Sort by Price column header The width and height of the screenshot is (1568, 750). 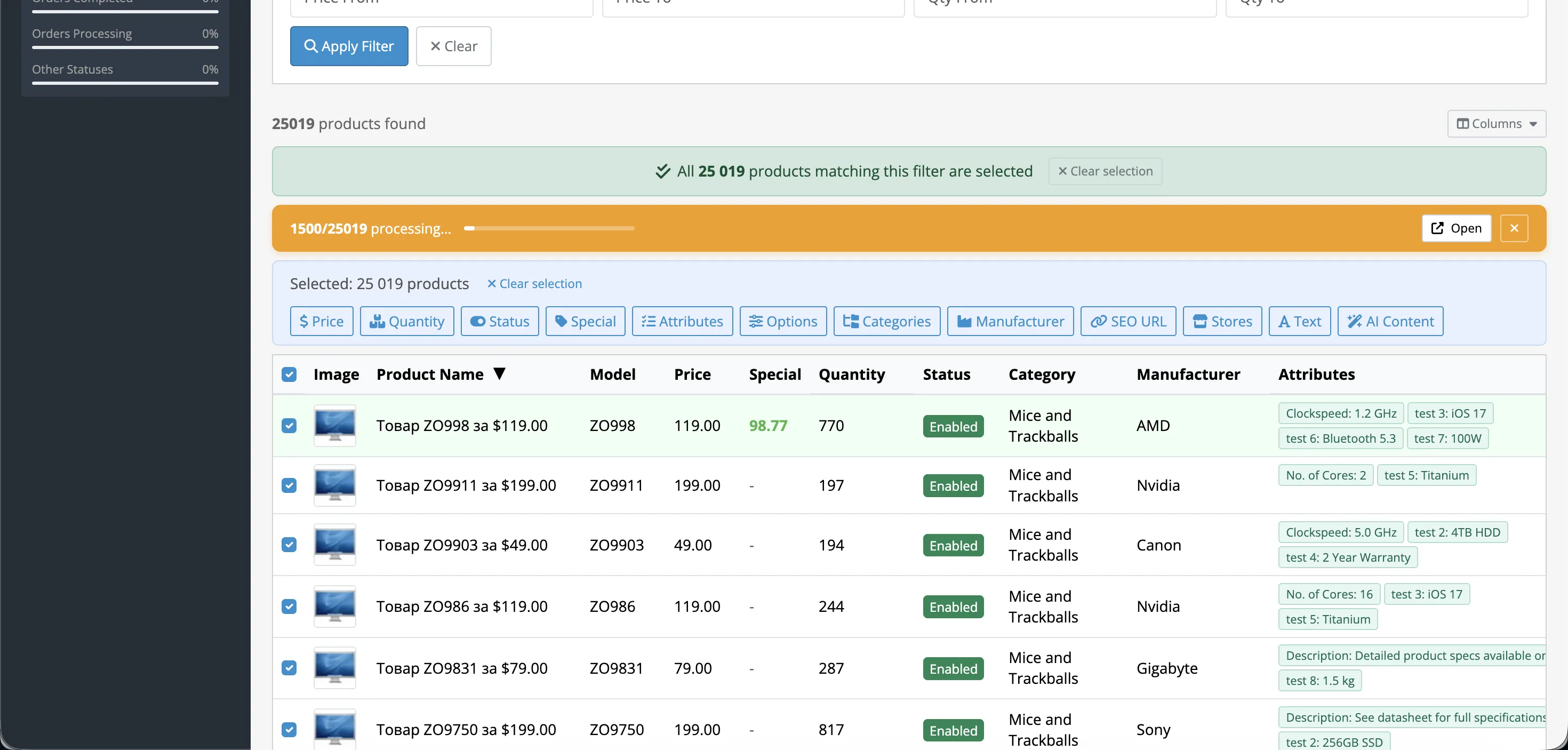pos(692,374)
